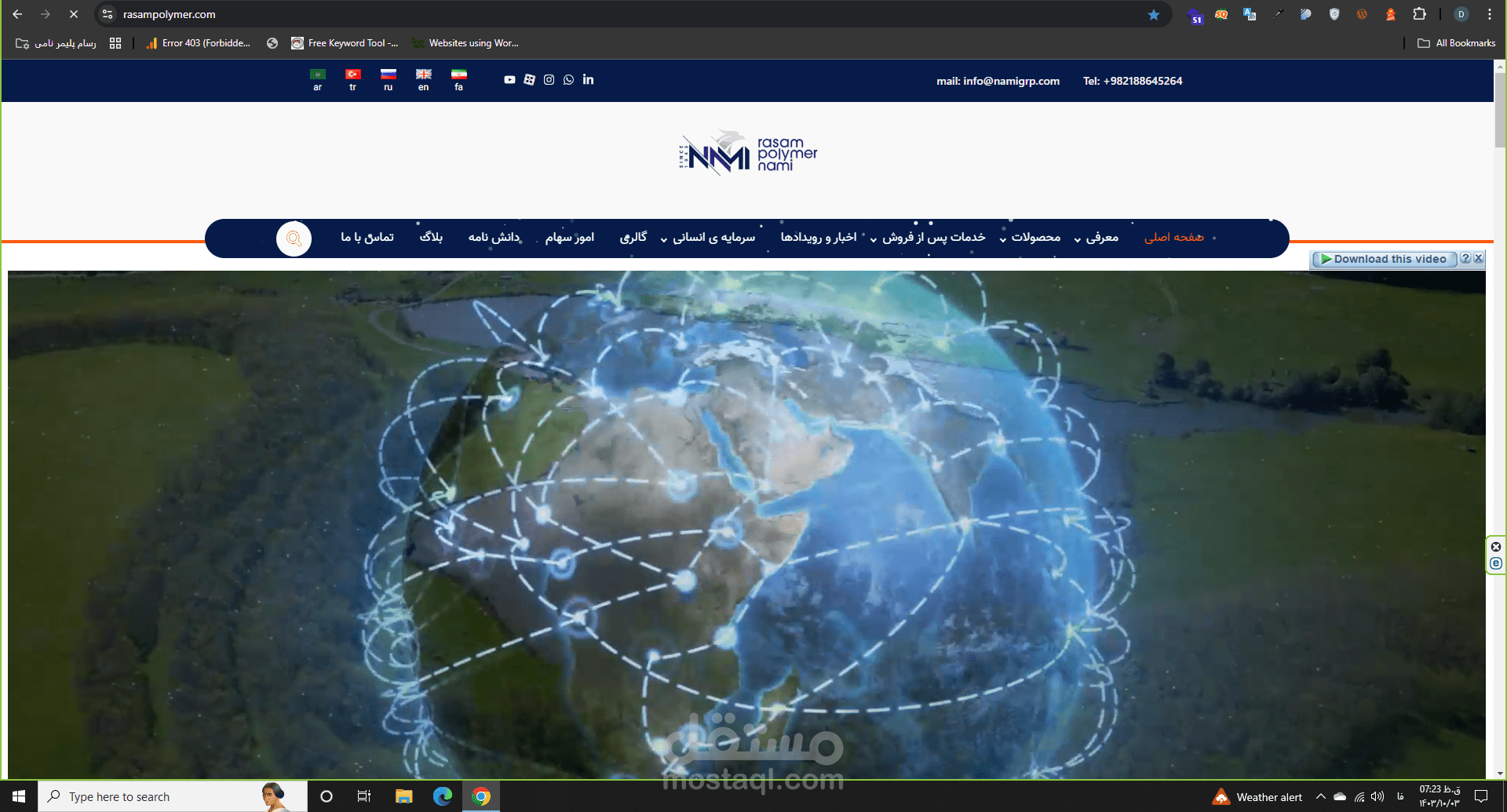Click the SEOquake SQ extension icon
This screenshot has width=1507, height=812.
click(1221, 14)
